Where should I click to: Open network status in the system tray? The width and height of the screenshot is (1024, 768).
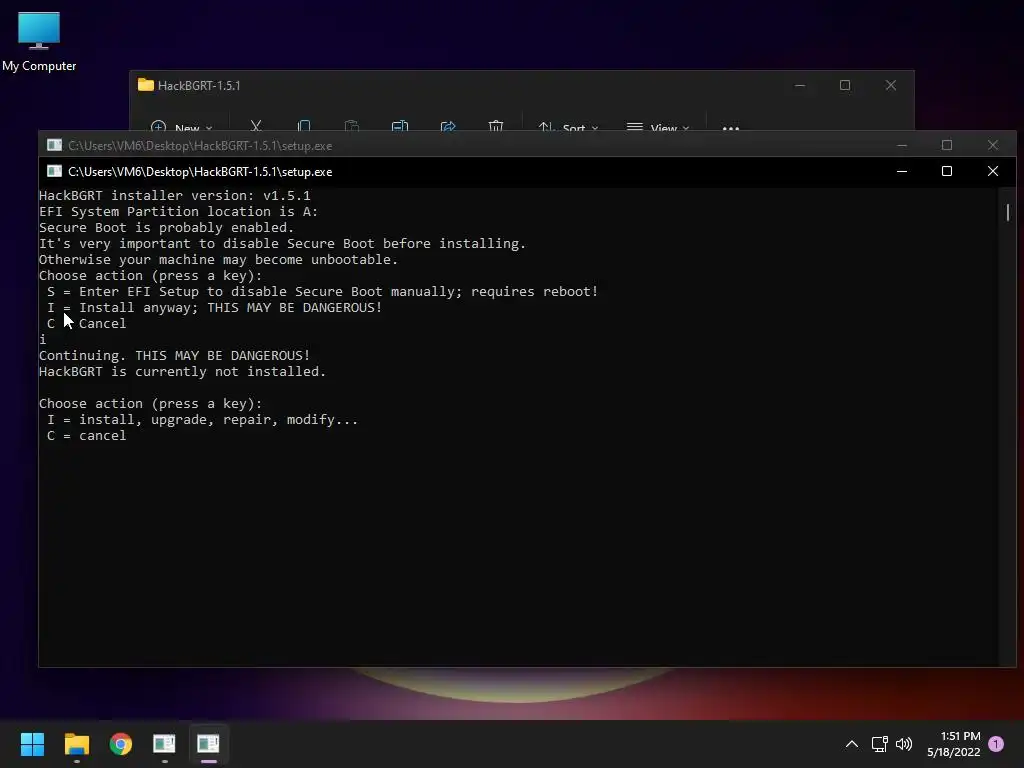880,744
